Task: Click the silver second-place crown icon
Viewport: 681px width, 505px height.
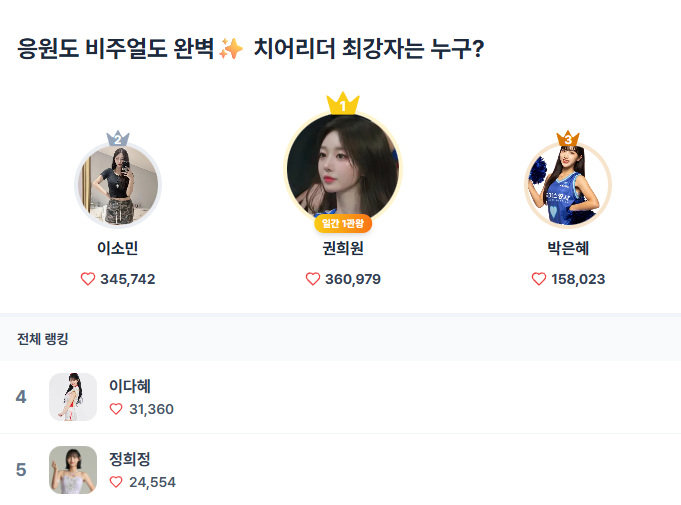Action: 118,138
